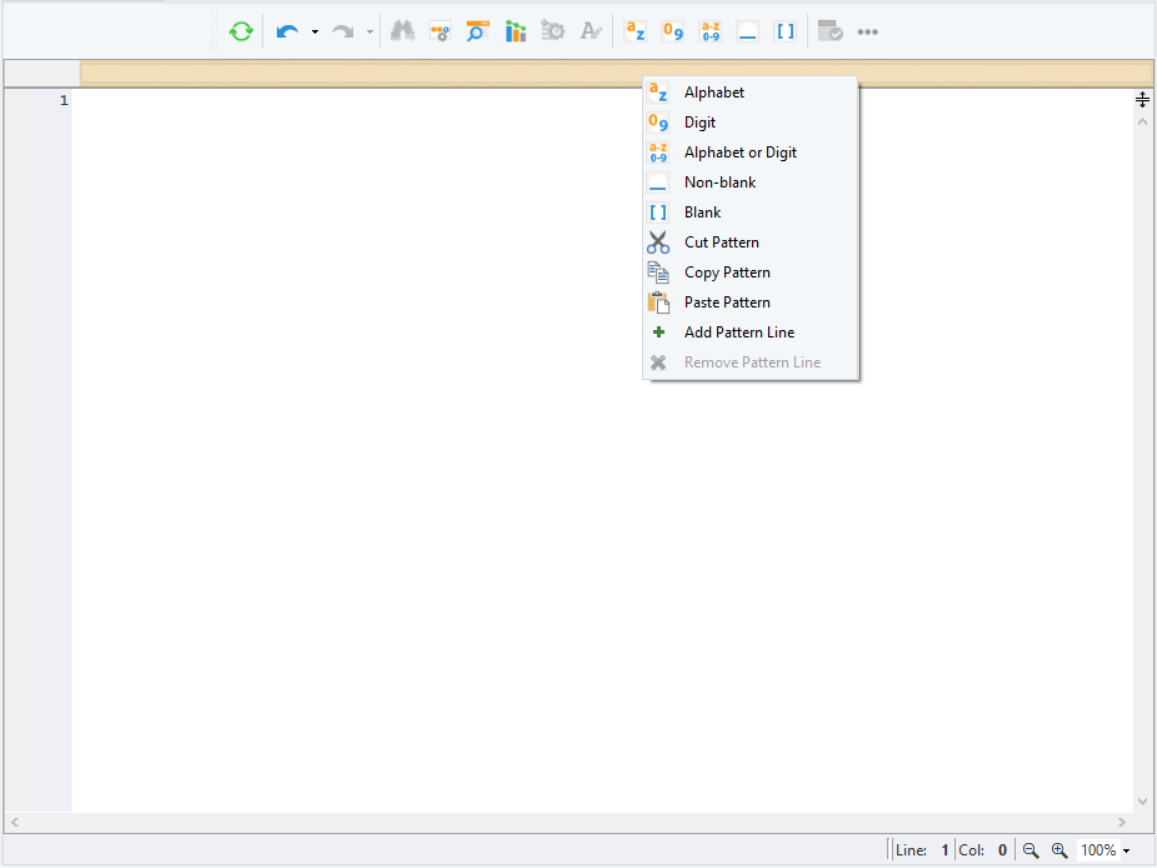Click the green refresh icon in toolbar
1157x868 pixels.
pyautogui.click(x=241, y=32)
